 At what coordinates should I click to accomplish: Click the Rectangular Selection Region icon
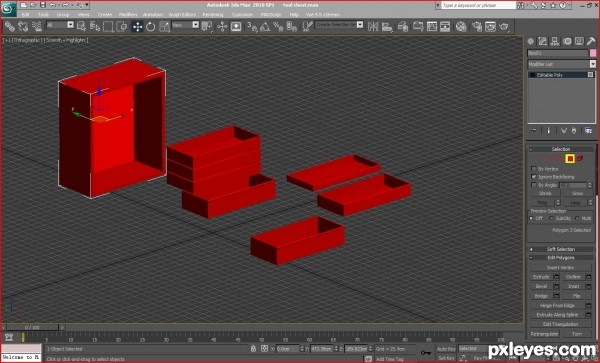pyautogui.click(x=108, y=26)
